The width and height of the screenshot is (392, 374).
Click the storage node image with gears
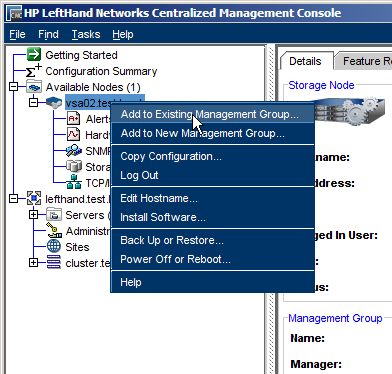point(350,112)
